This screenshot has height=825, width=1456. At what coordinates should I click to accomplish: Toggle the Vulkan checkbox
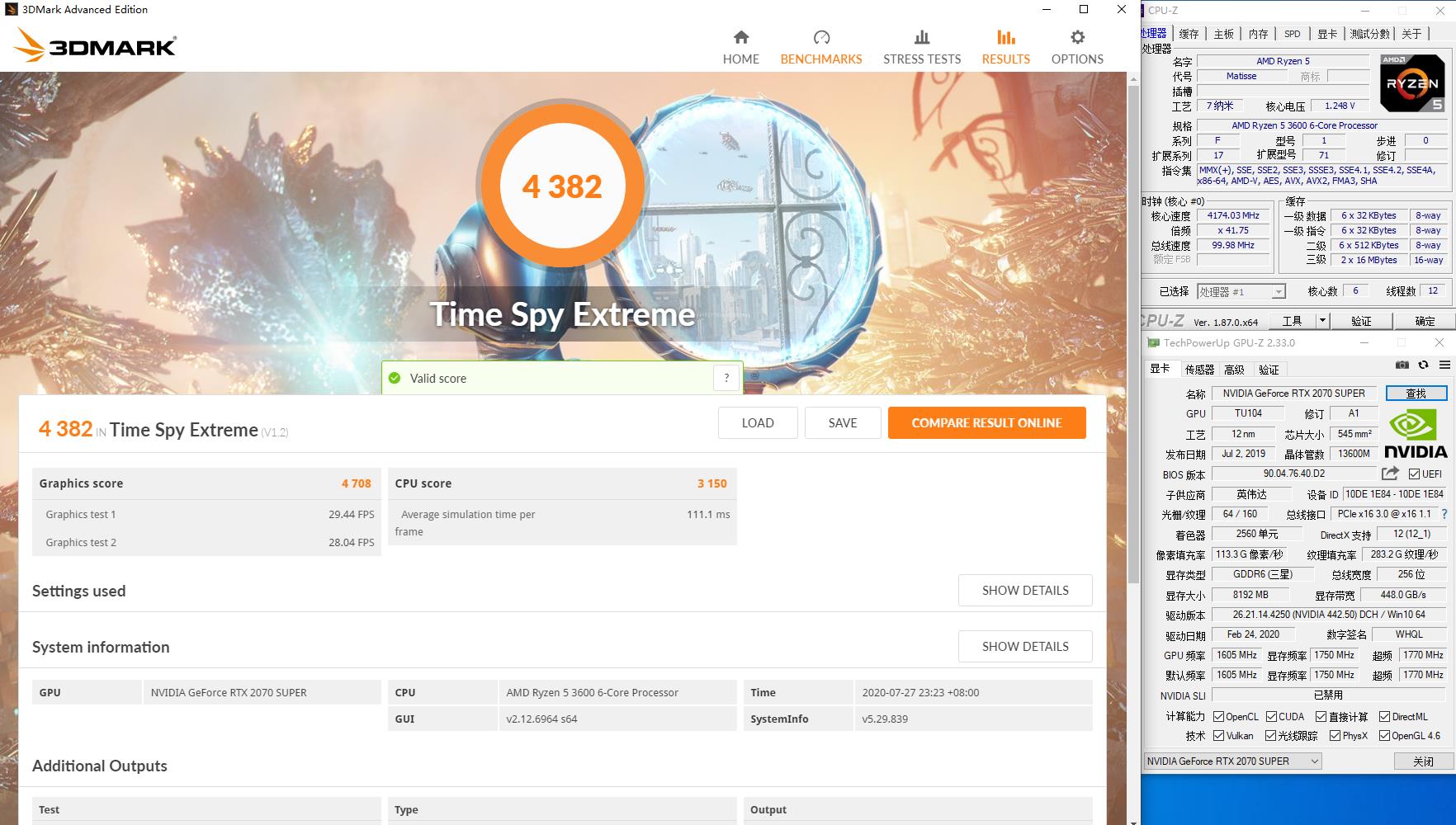(x=1218, y=736)
